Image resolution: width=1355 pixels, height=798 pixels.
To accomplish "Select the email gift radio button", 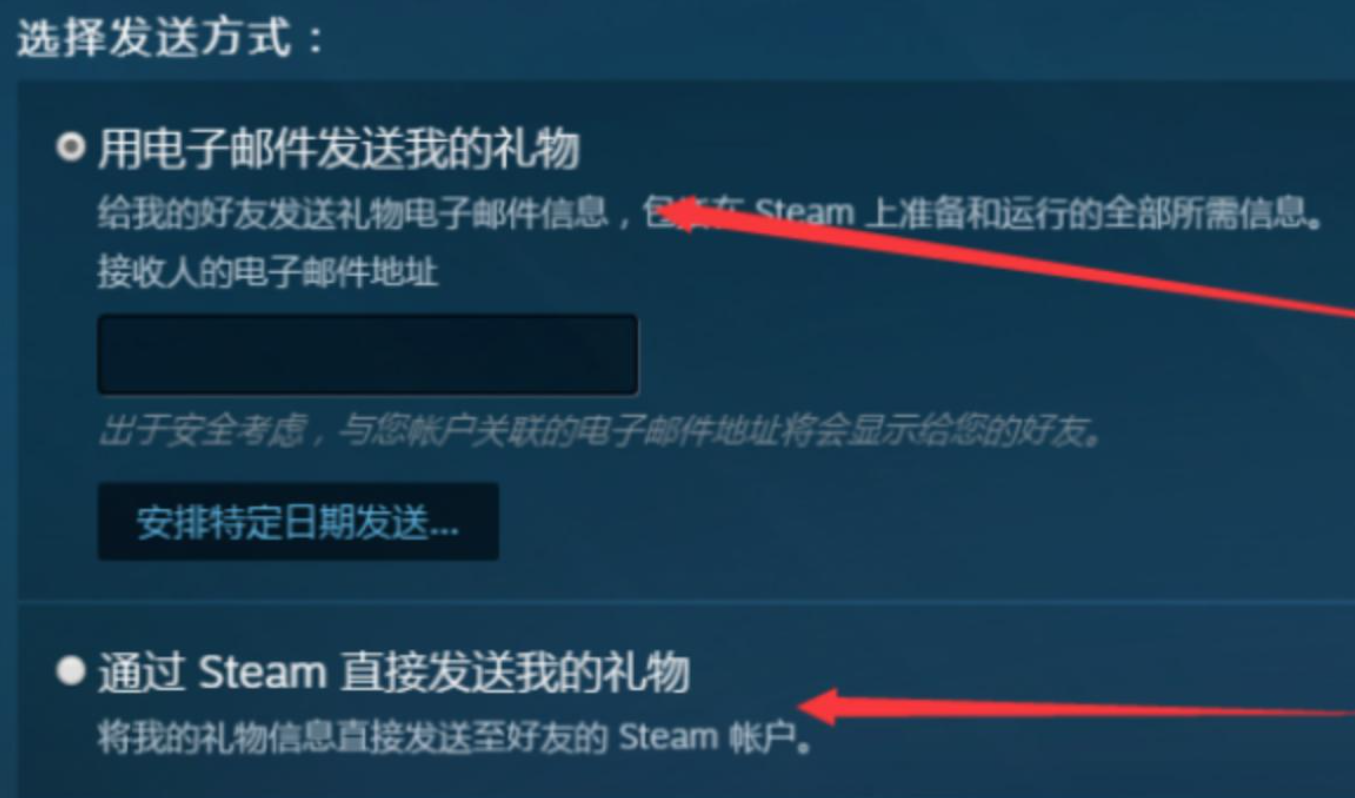I will [70, 149].
